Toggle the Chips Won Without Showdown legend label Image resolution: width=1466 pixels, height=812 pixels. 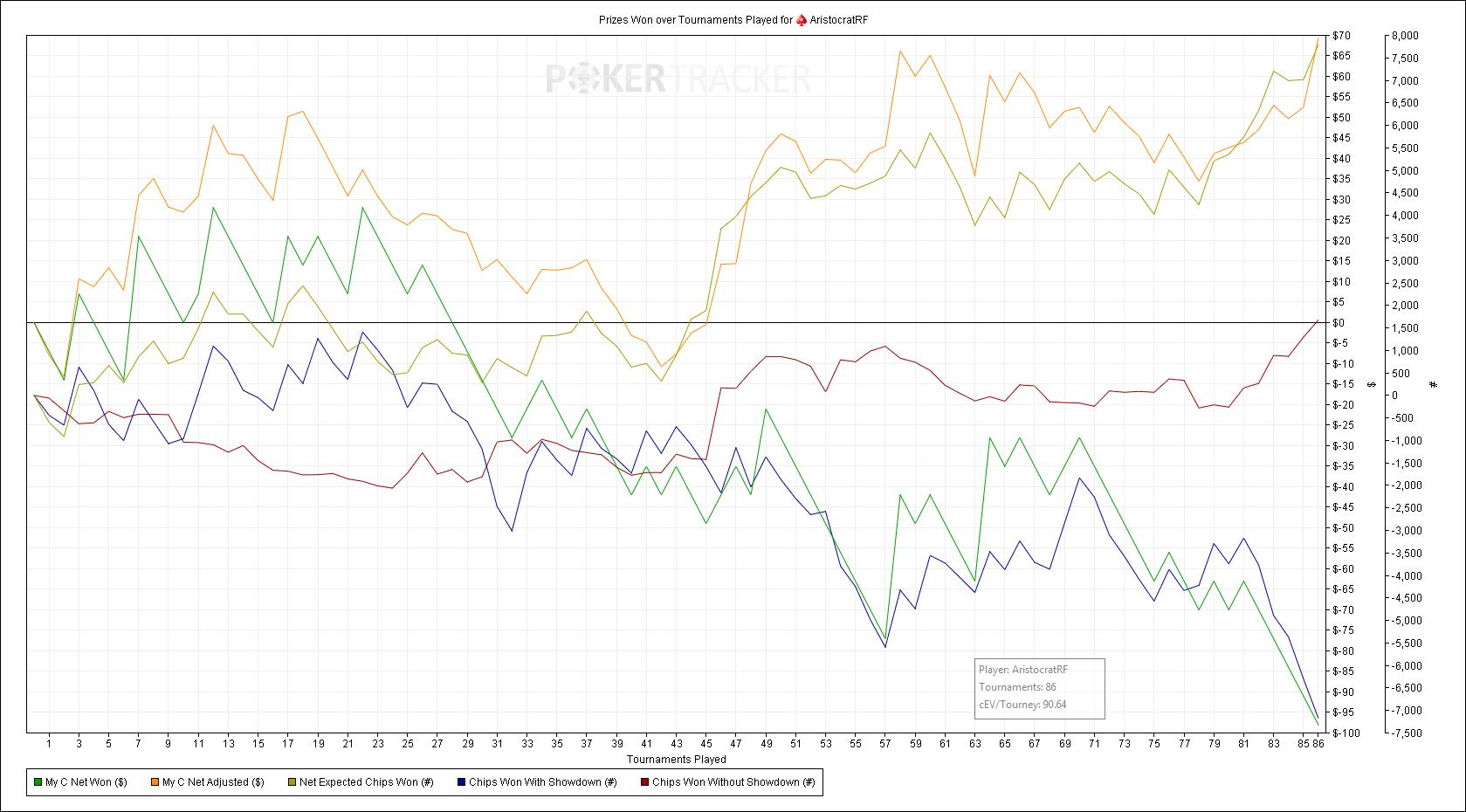(x=733, y=782)
